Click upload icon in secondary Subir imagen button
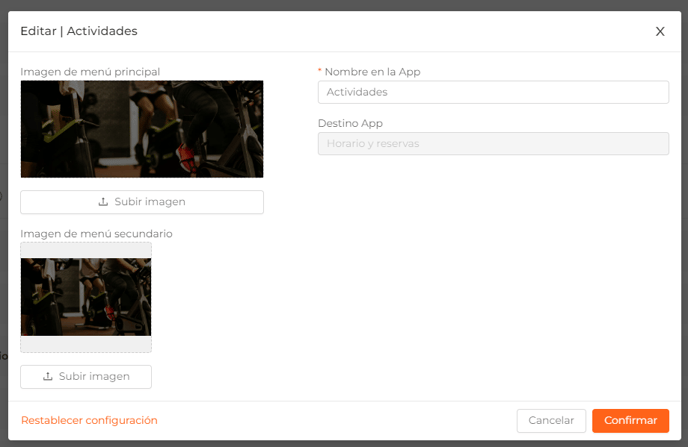Image resolution: width=688 pixels, height=447 pixels. (48, 376)
